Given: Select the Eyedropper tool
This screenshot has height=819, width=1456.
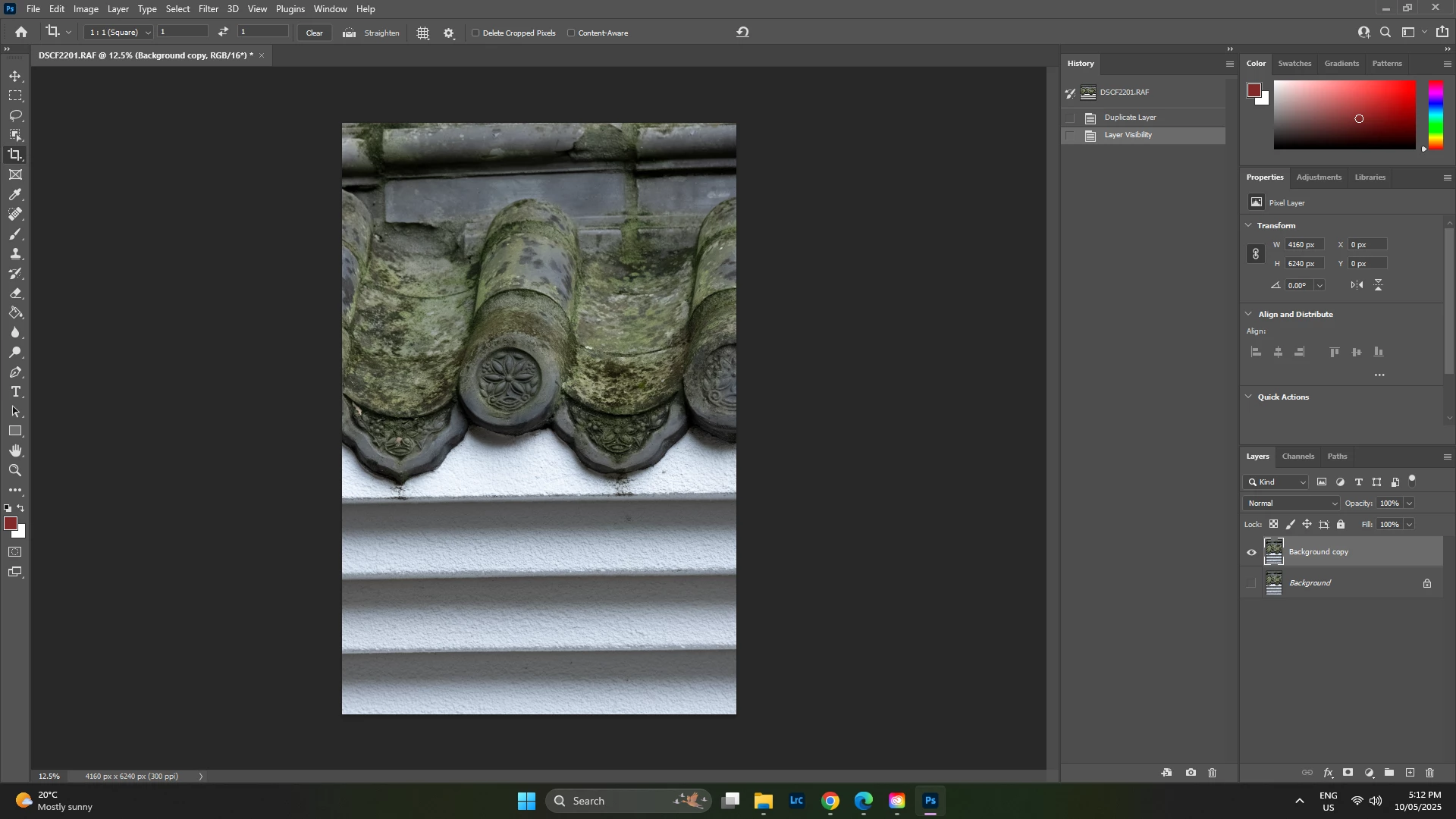Looking at the screenshot, I should [x=15, y=195].
